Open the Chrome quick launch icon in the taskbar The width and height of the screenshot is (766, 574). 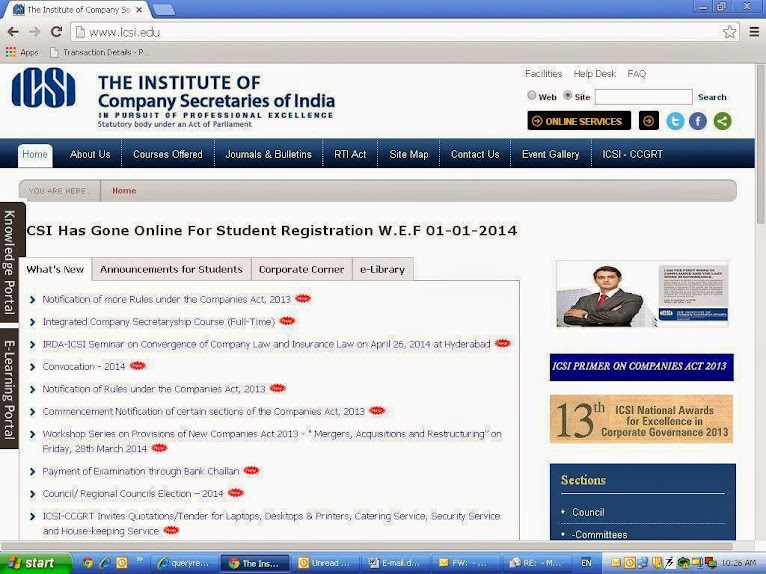coord(88,563)
